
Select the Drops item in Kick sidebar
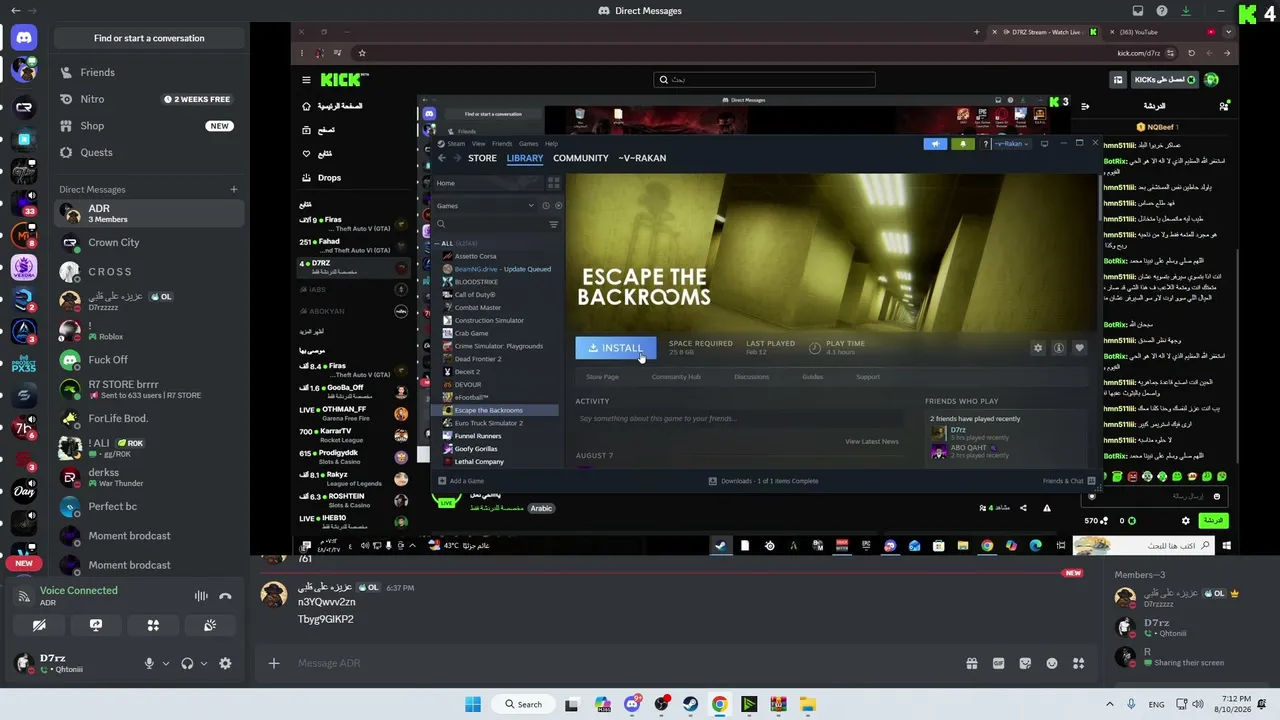click(329, 177)
